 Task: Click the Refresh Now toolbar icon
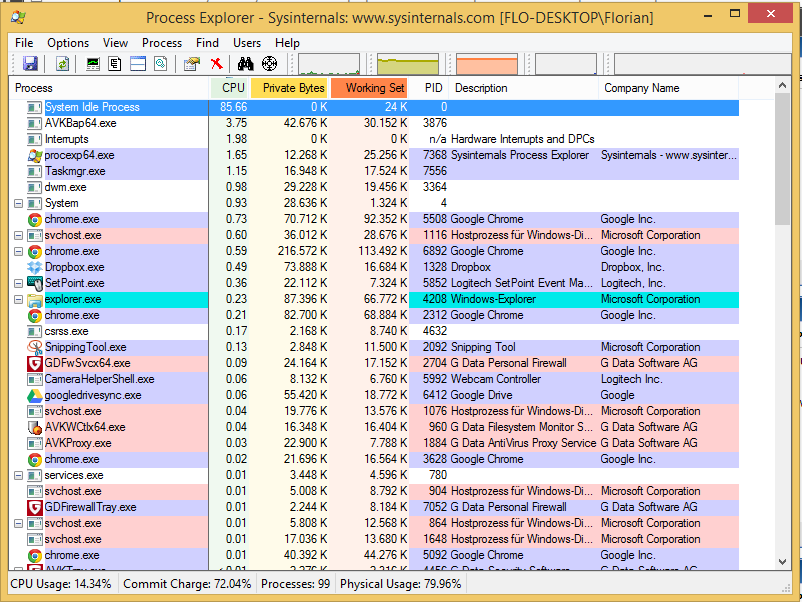point(62,64)
